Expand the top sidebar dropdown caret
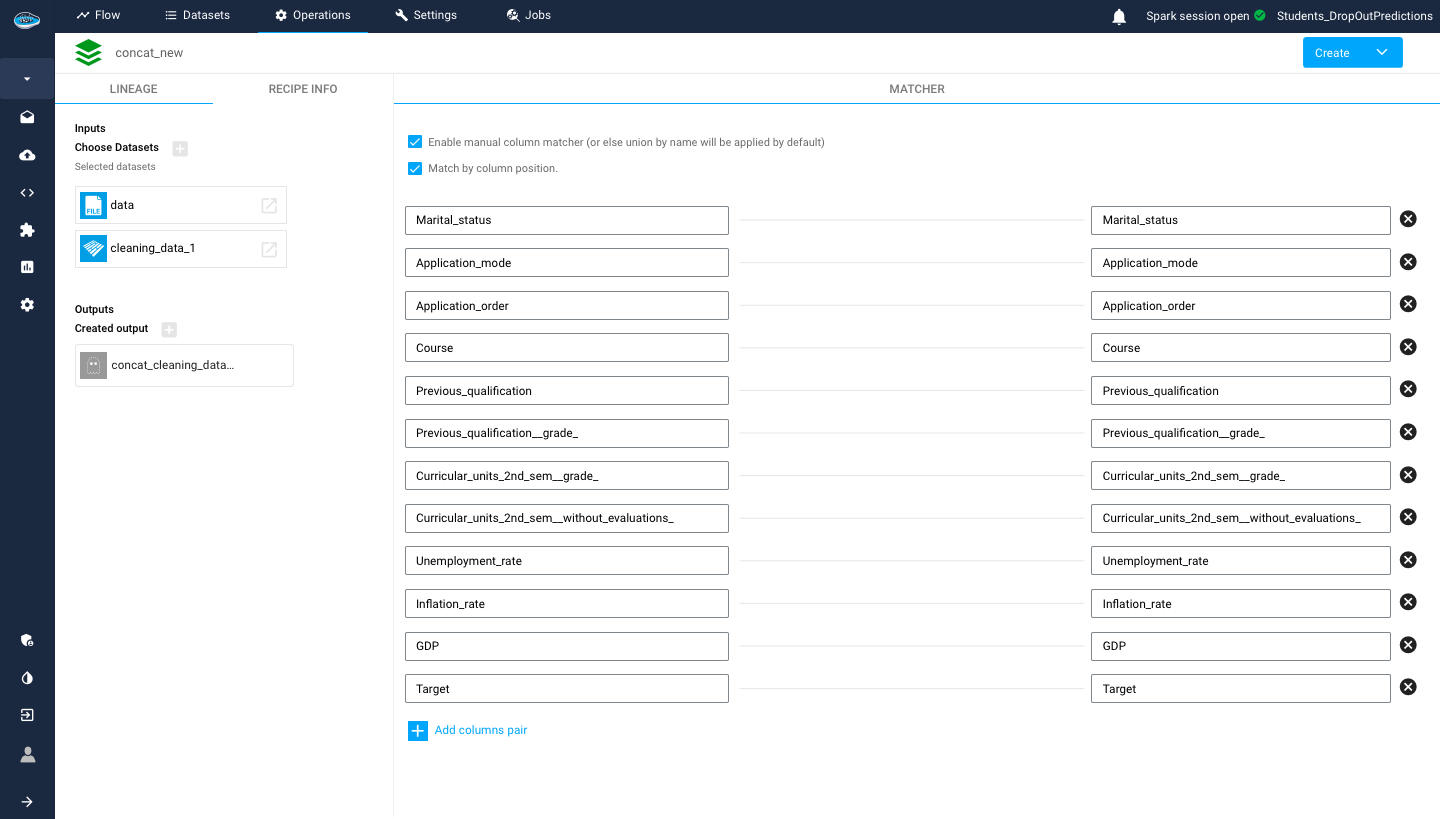 (27, 79)
